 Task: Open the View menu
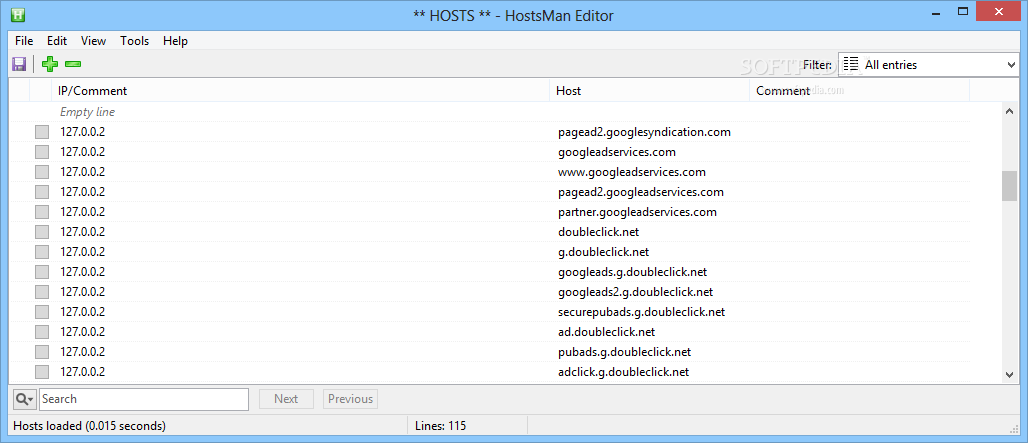(x=93, y=41)
